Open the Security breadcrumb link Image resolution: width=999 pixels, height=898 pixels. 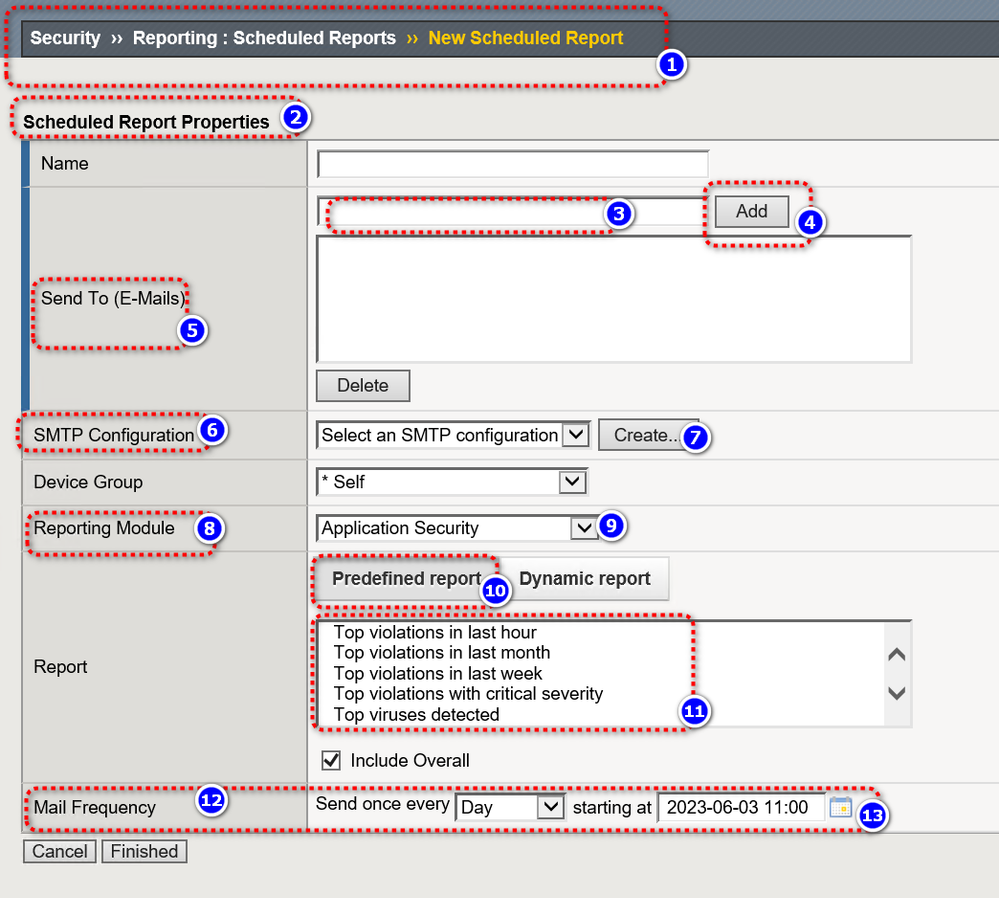65,38
